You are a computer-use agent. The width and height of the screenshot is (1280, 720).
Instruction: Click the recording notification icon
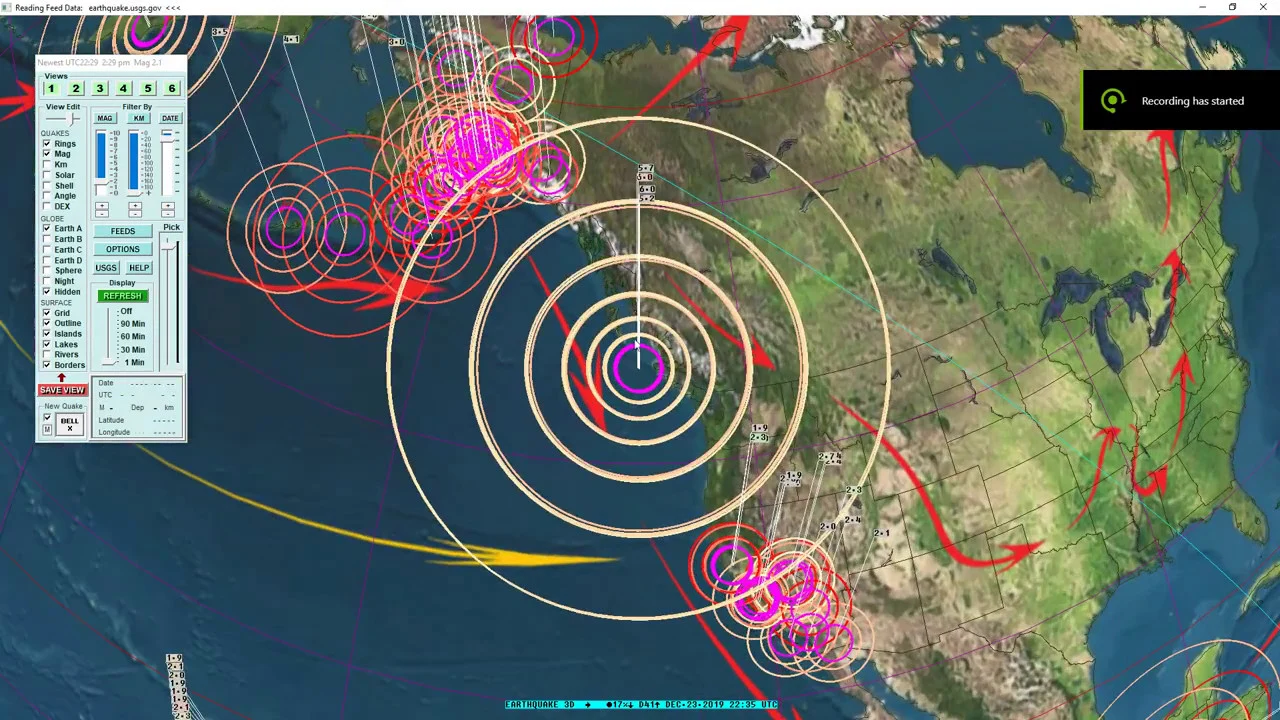1112,100
